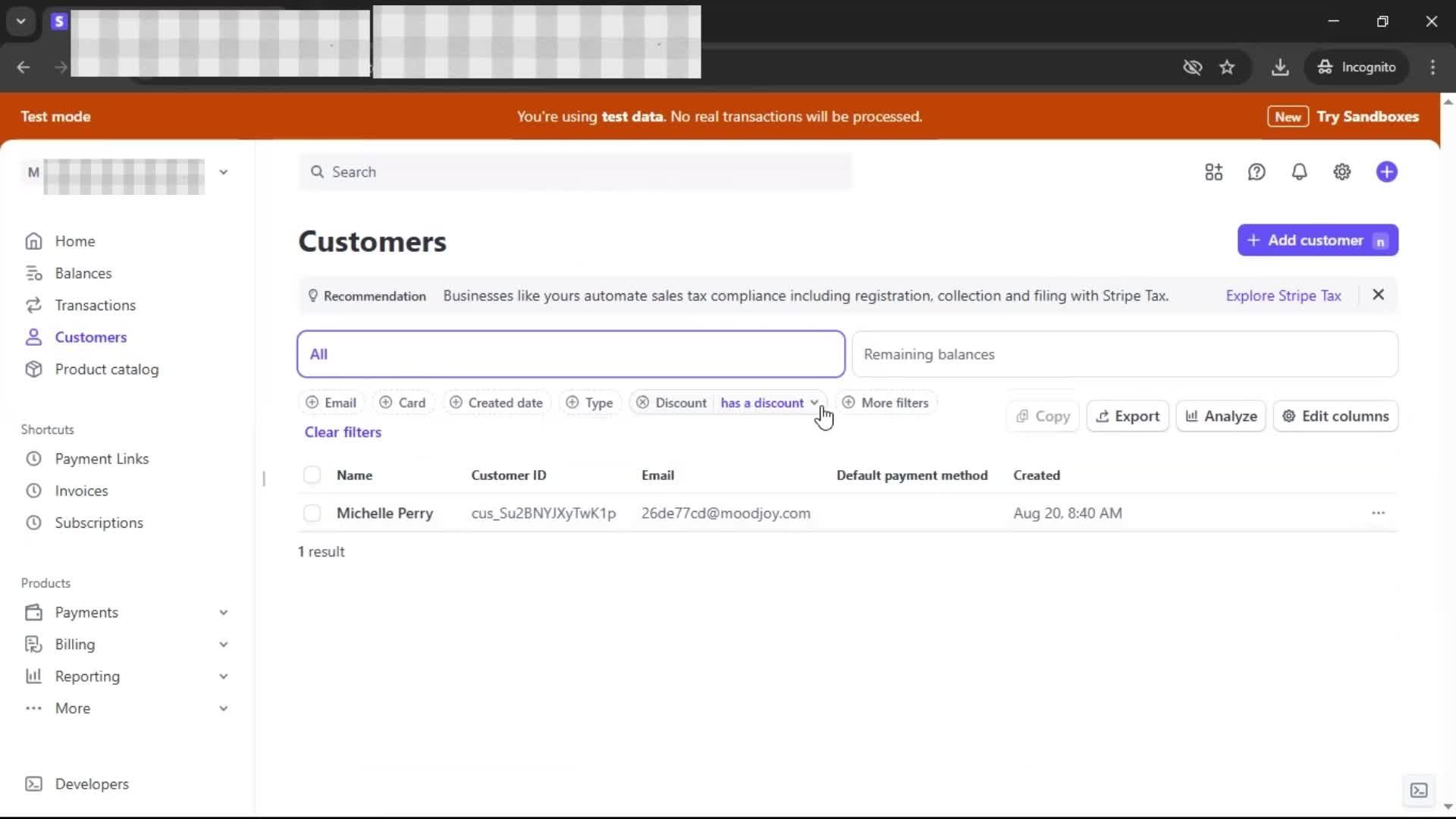Image resolution: width=1456 pixels, height=819 pixels.
Task: Click the apps grid icon in header
Action: click(x=1213, y=172)
